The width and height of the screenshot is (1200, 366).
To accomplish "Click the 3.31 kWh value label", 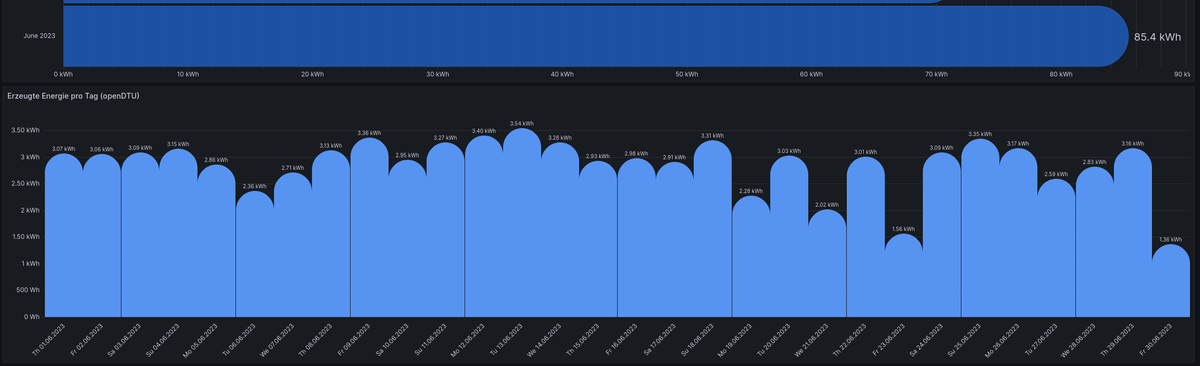I will tap(713, 136).
